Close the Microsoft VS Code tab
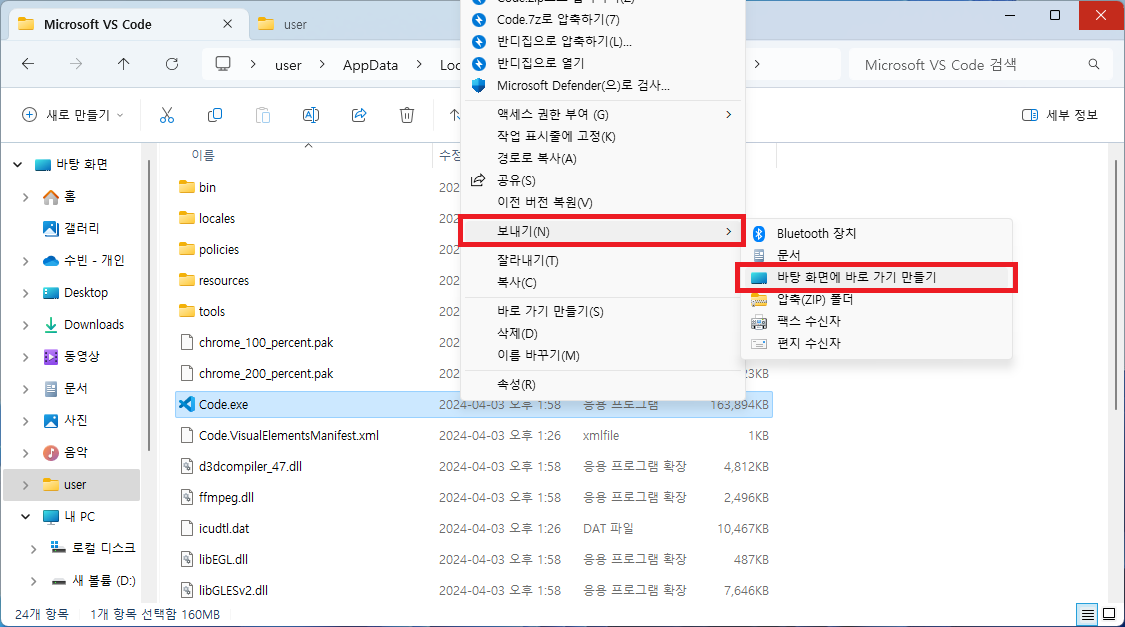Screen dimensions: 1125x627 coord(227,24)
